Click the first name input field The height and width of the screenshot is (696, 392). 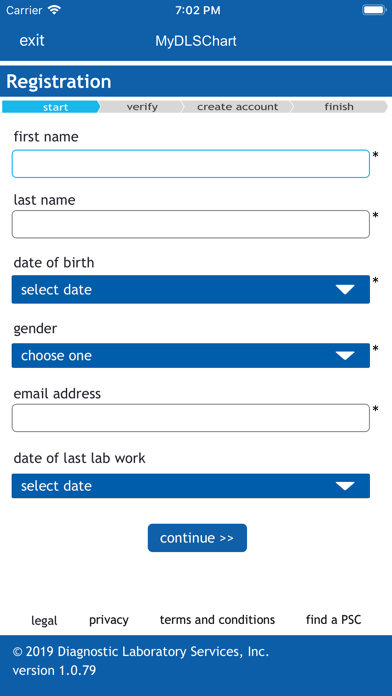(x=190, y=164)
